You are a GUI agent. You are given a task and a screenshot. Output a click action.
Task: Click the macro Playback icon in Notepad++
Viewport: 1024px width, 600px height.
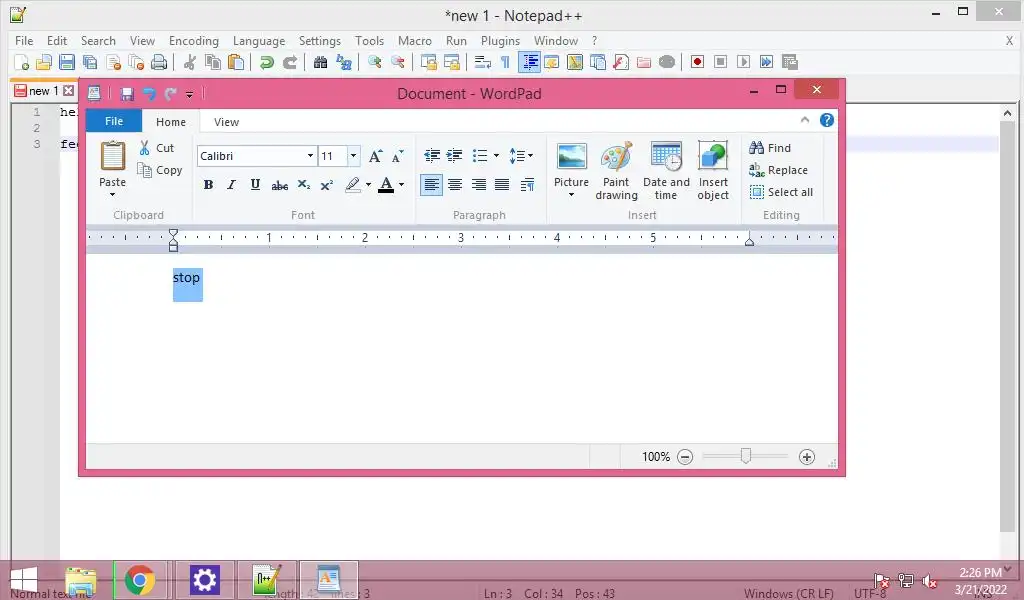click(x=743, y=62)
